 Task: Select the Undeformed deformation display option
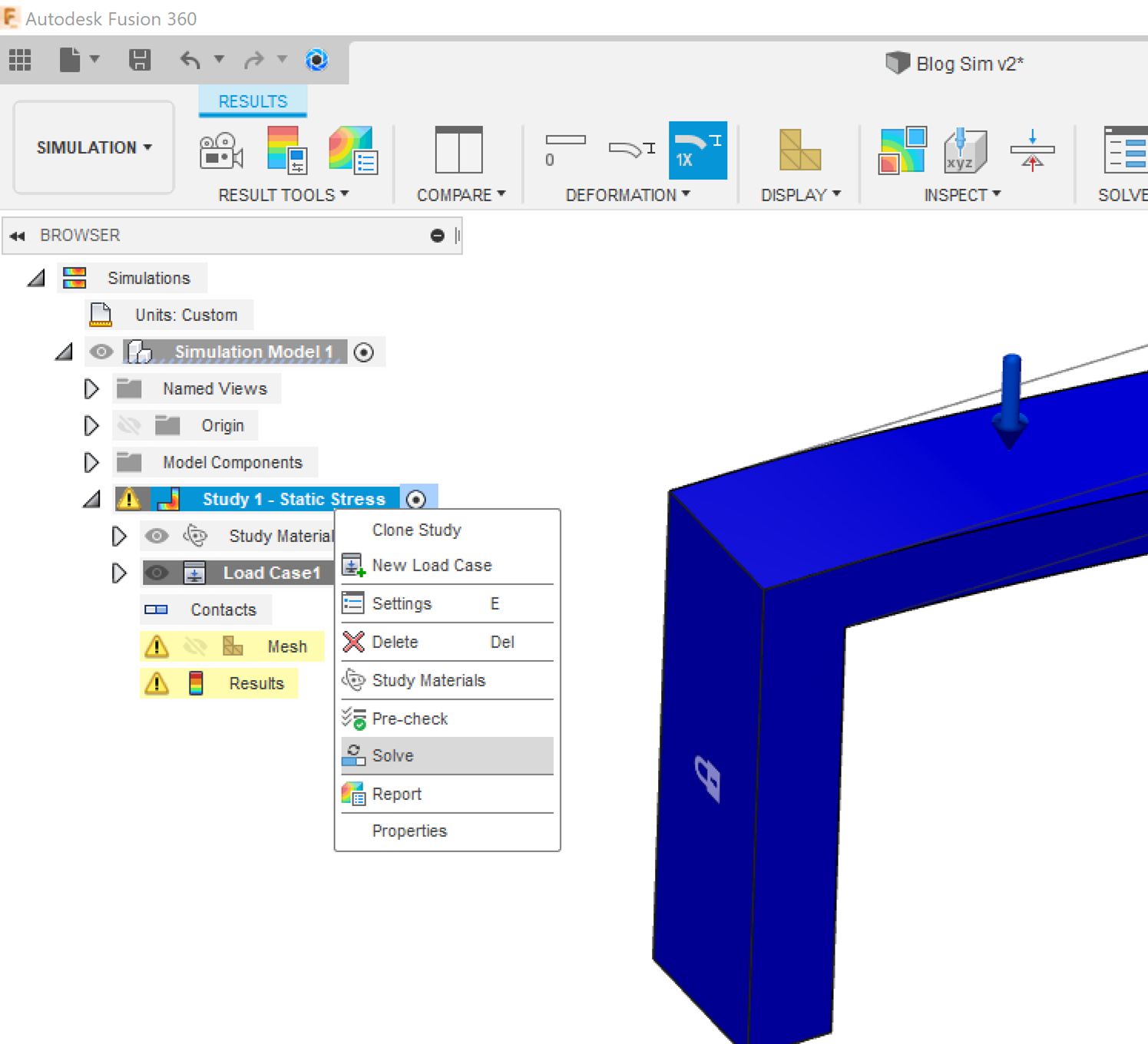(566, 150)
